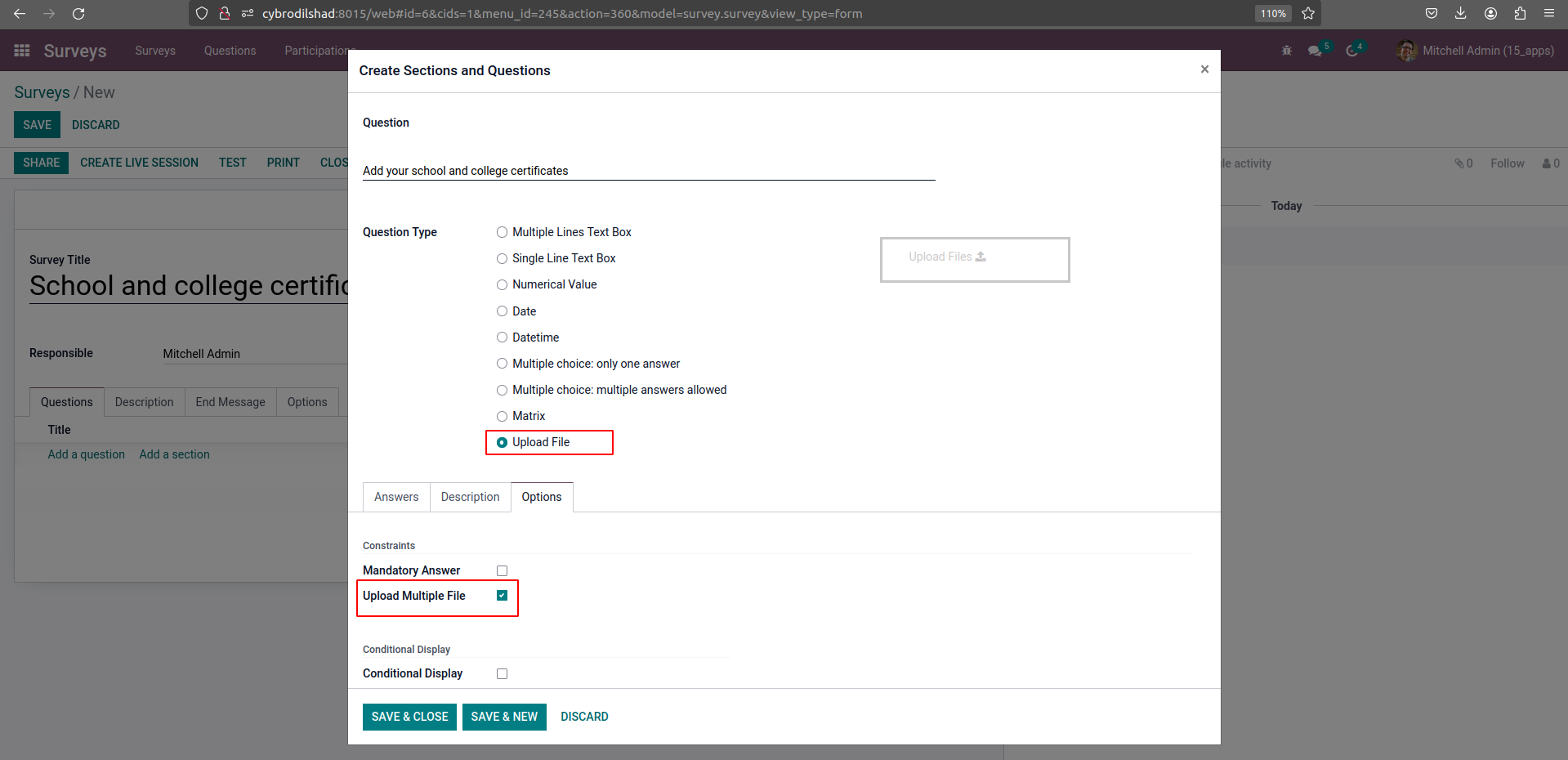The width and height of the screenshot is (1568, 760).
Task: Click the PRINT button
Action: 283,163
